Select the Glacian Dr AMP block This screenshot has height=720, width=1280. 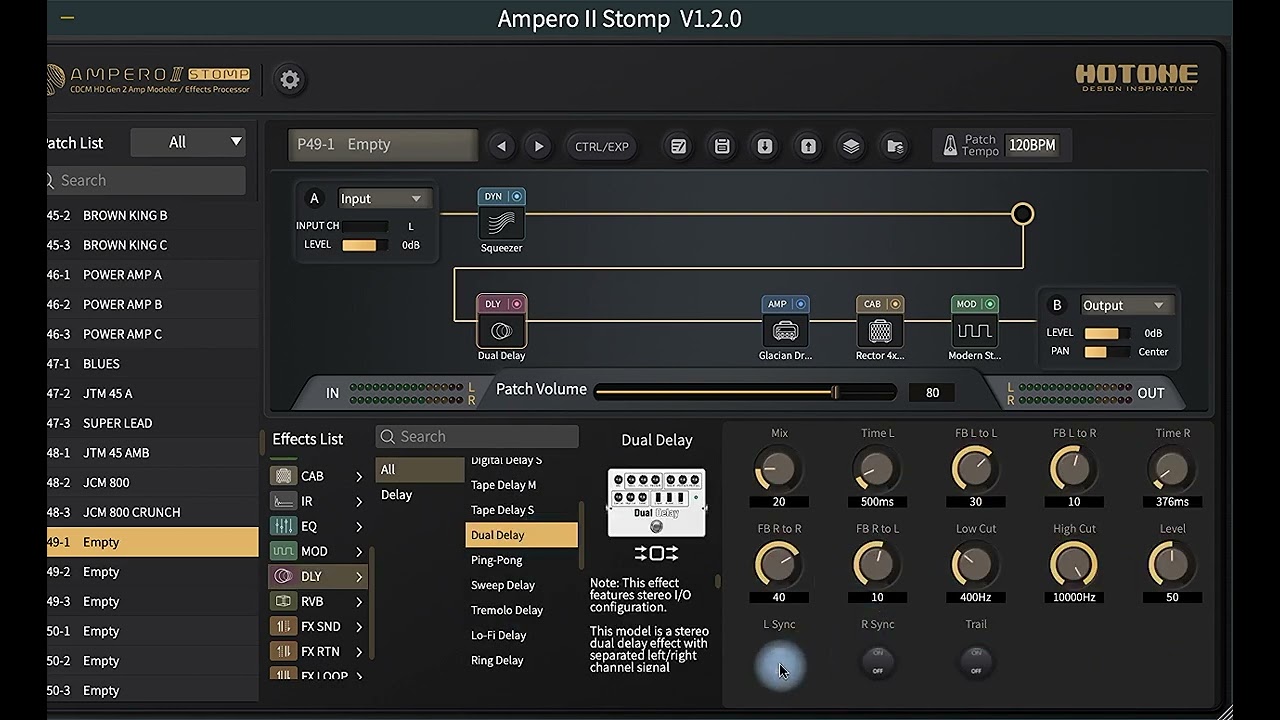coord(785,330)
